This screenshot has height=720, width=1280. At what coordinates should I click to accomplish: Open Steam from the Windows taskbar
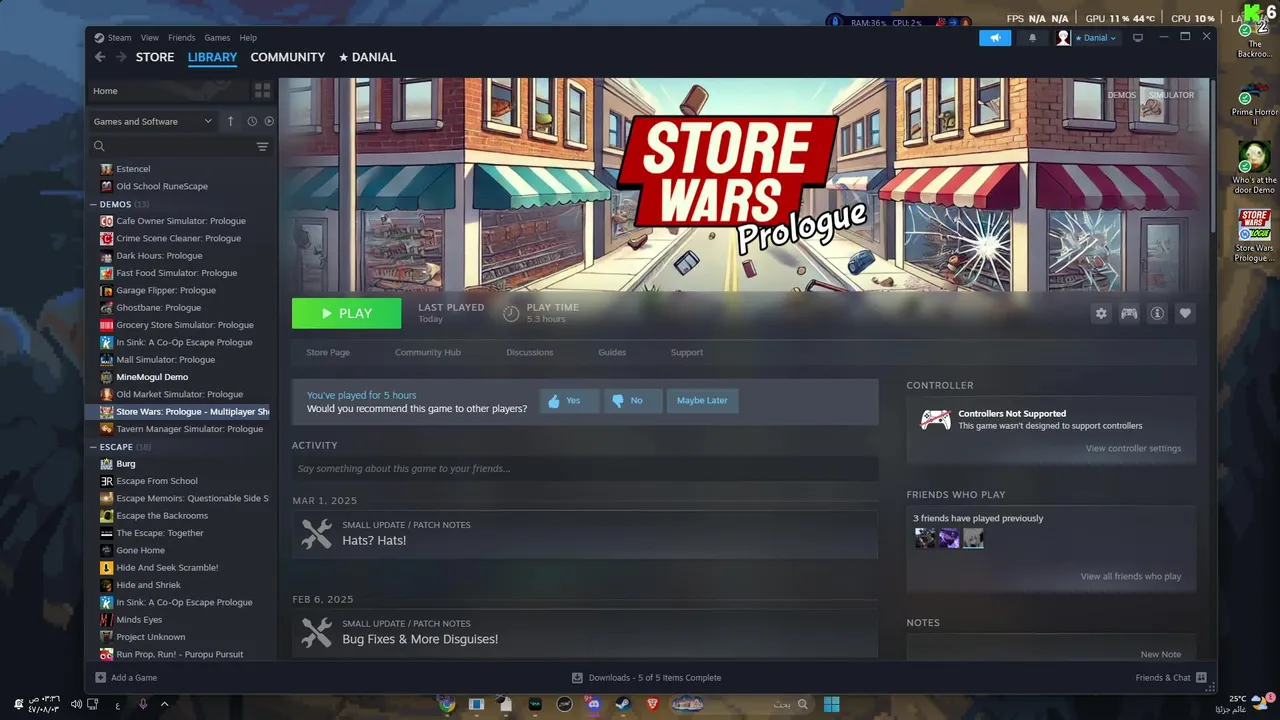point(623,704)
